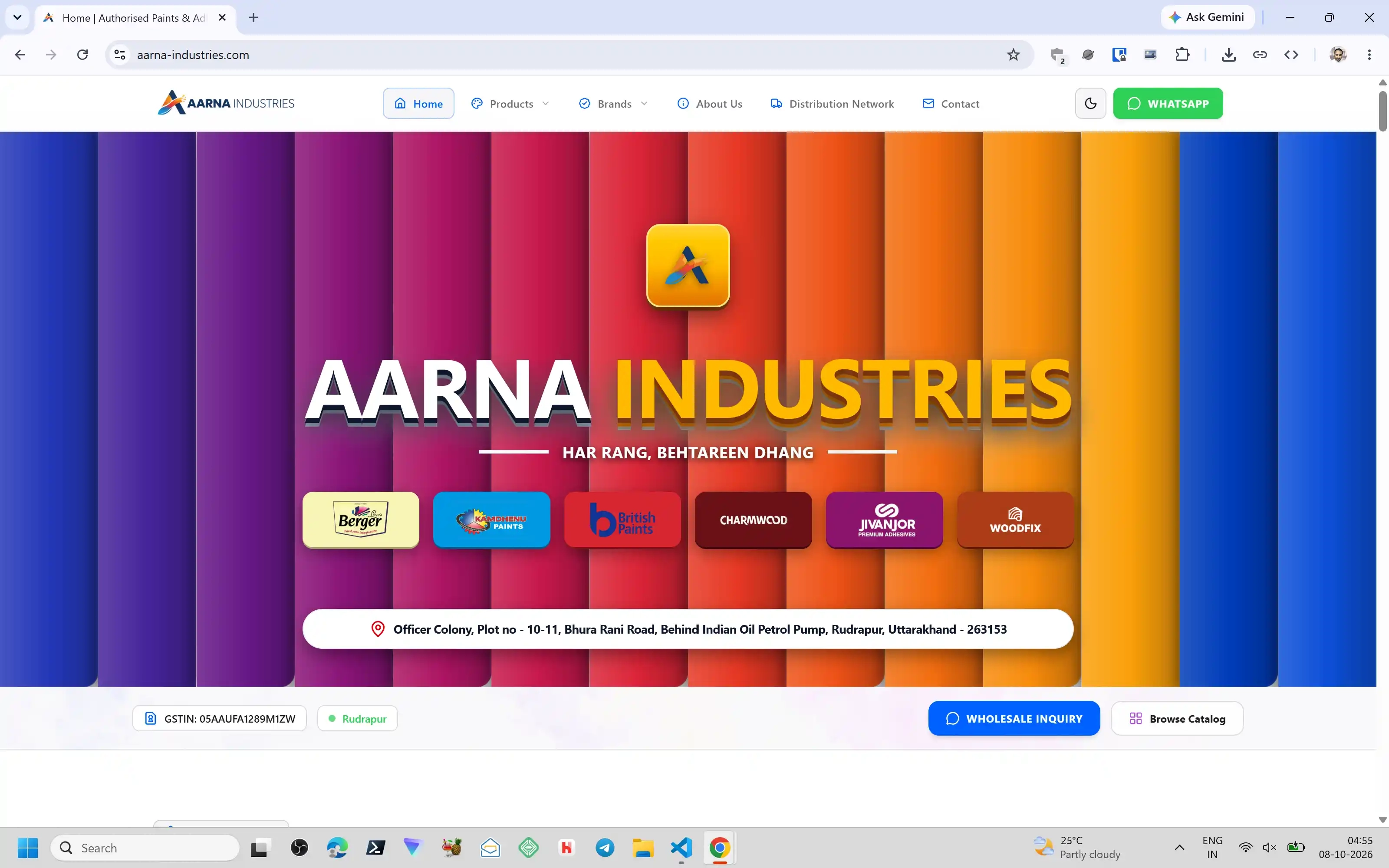Open Chrome three-dot menu
Viewport: 1389px width, 868px height.
tap(1369, 55)
